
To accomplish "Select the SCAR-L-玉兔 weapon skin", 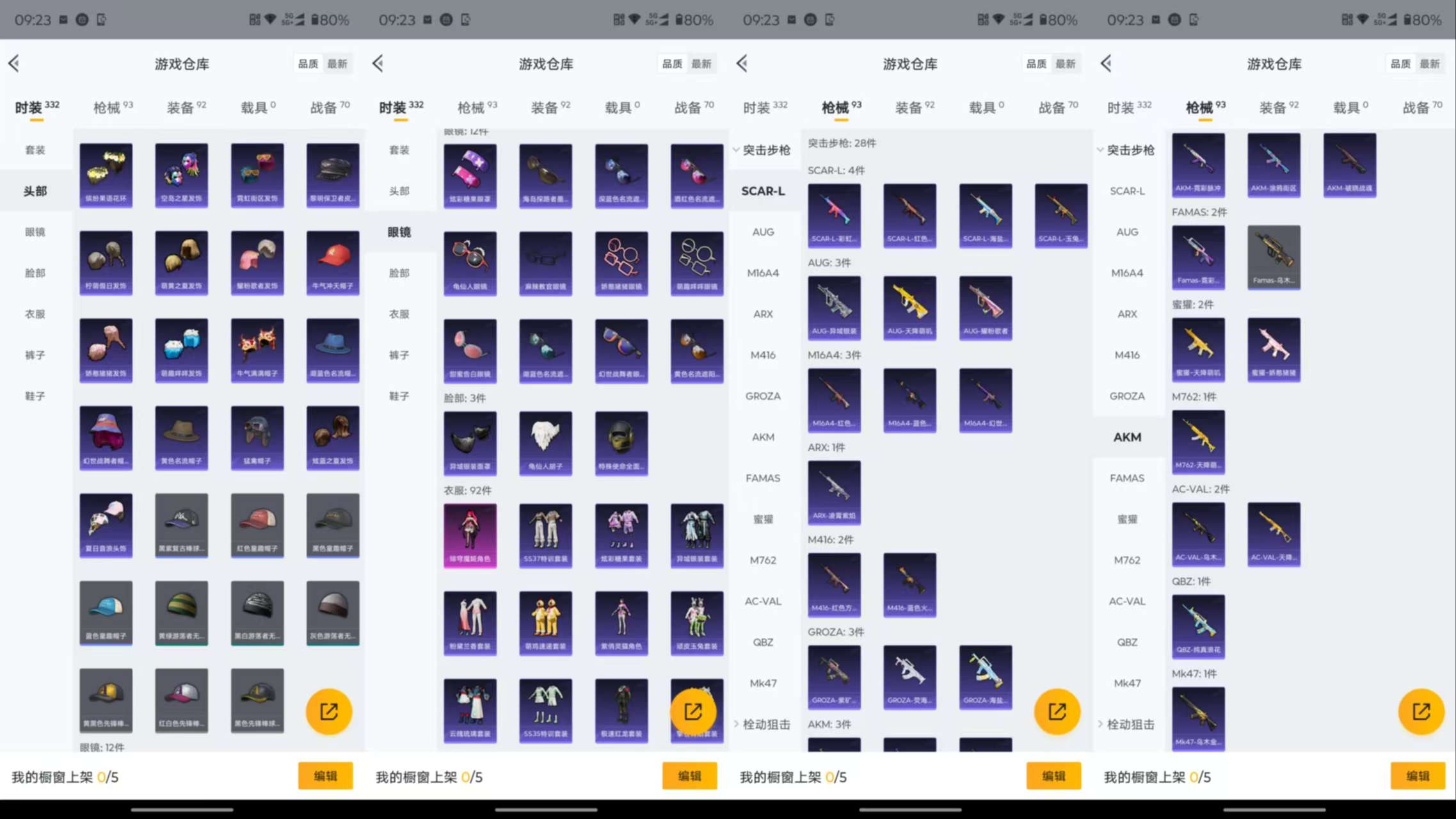I will tap(1060, 215).
